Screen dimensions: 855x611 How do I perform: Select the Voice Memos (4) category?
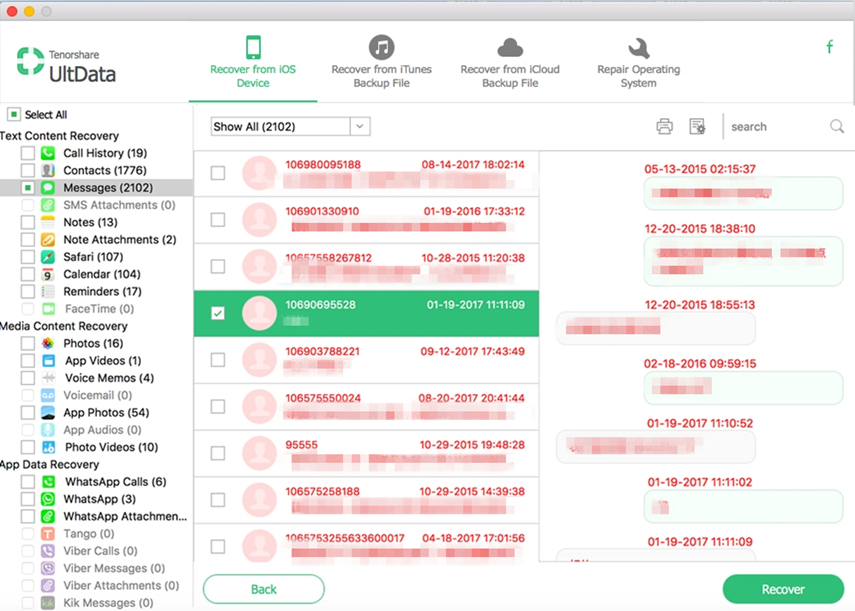click(x=110, y=378)
